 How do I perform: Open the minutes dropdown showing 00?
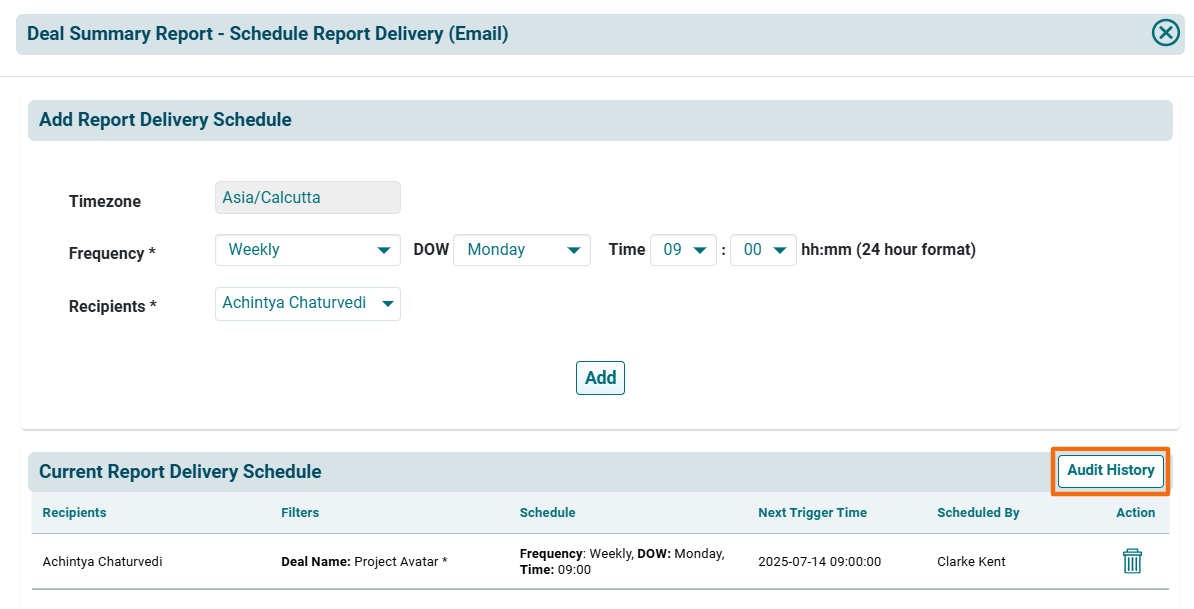(x=763, y=250)
